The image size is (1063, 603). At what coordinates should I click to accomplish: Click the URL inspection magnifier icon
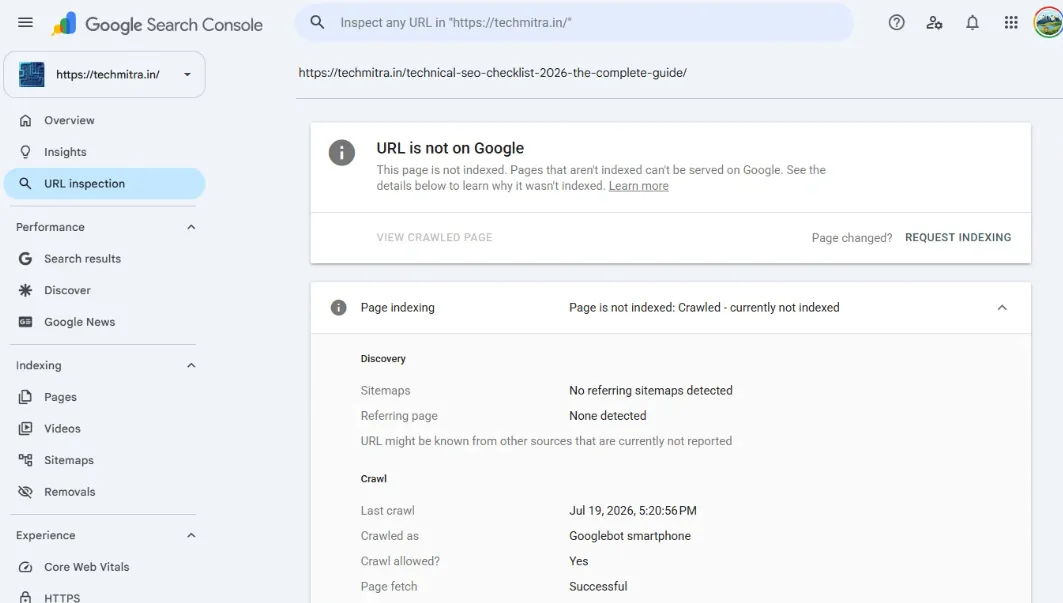(x=25, y=184)
